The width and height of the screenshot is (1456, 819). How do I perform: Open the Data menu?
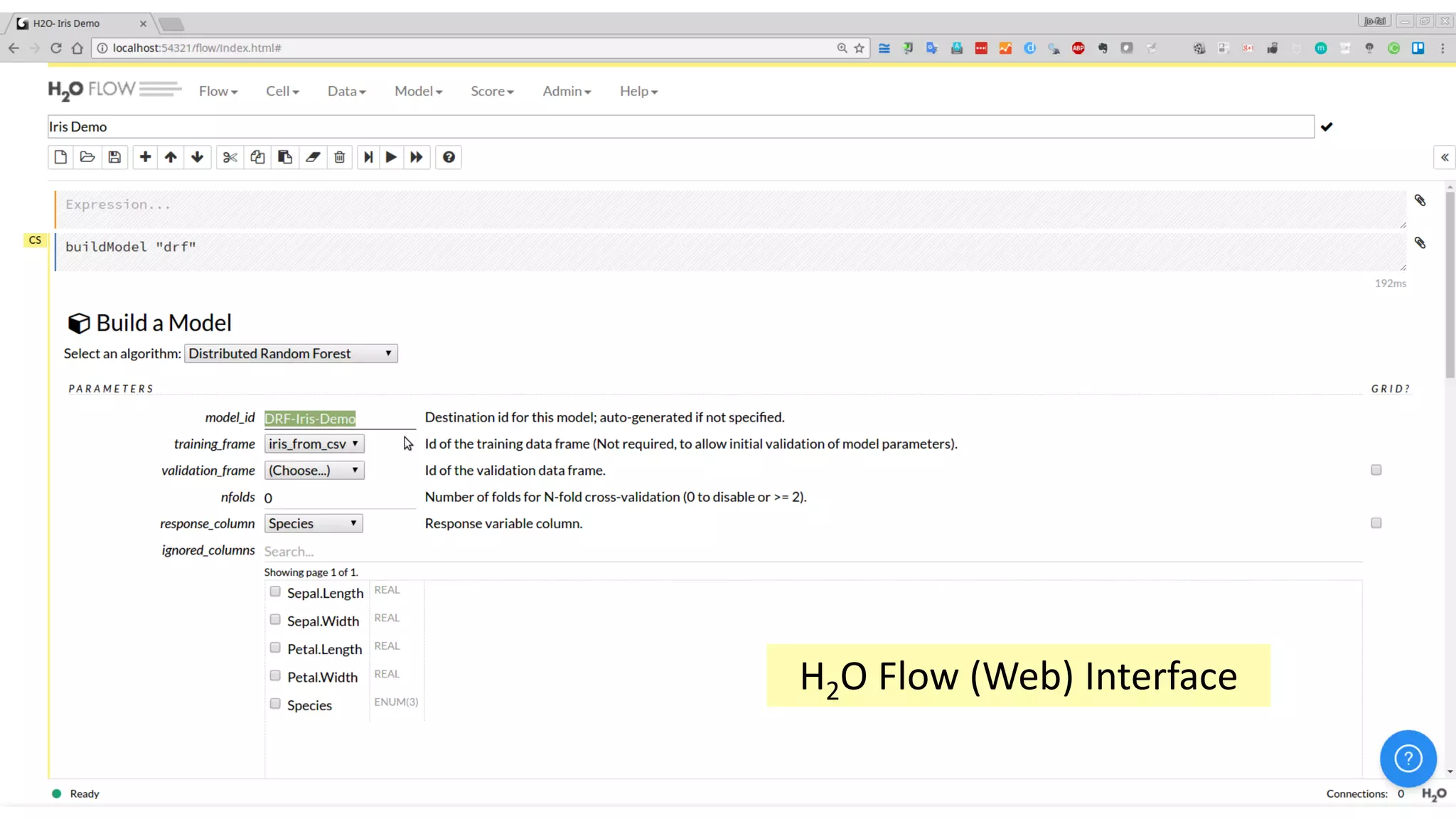coord(347,91)
